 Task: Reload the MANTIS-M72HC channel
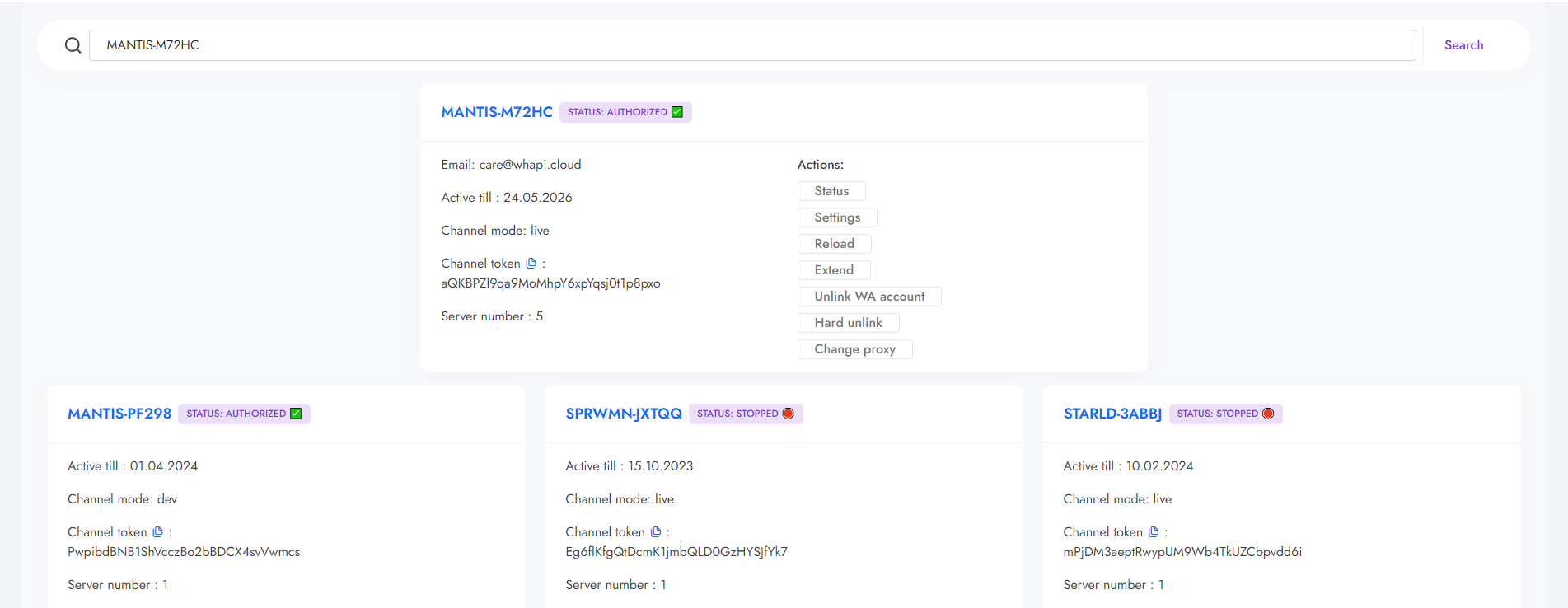(834, 244)
